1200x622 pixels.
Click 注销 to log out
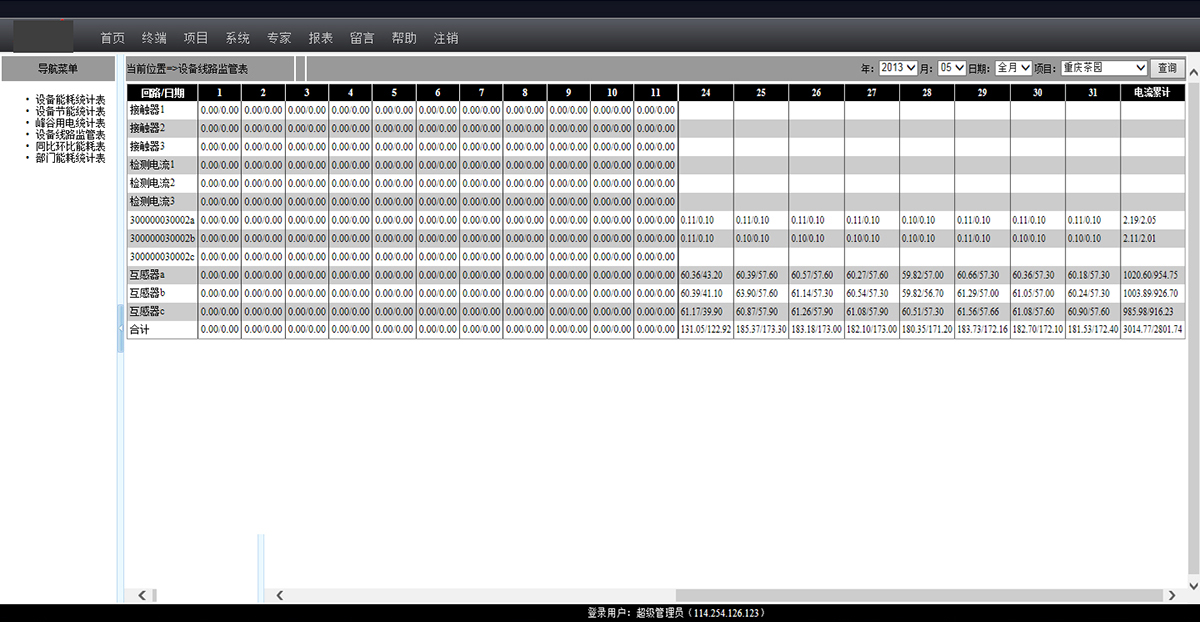[x=446, y=38]
